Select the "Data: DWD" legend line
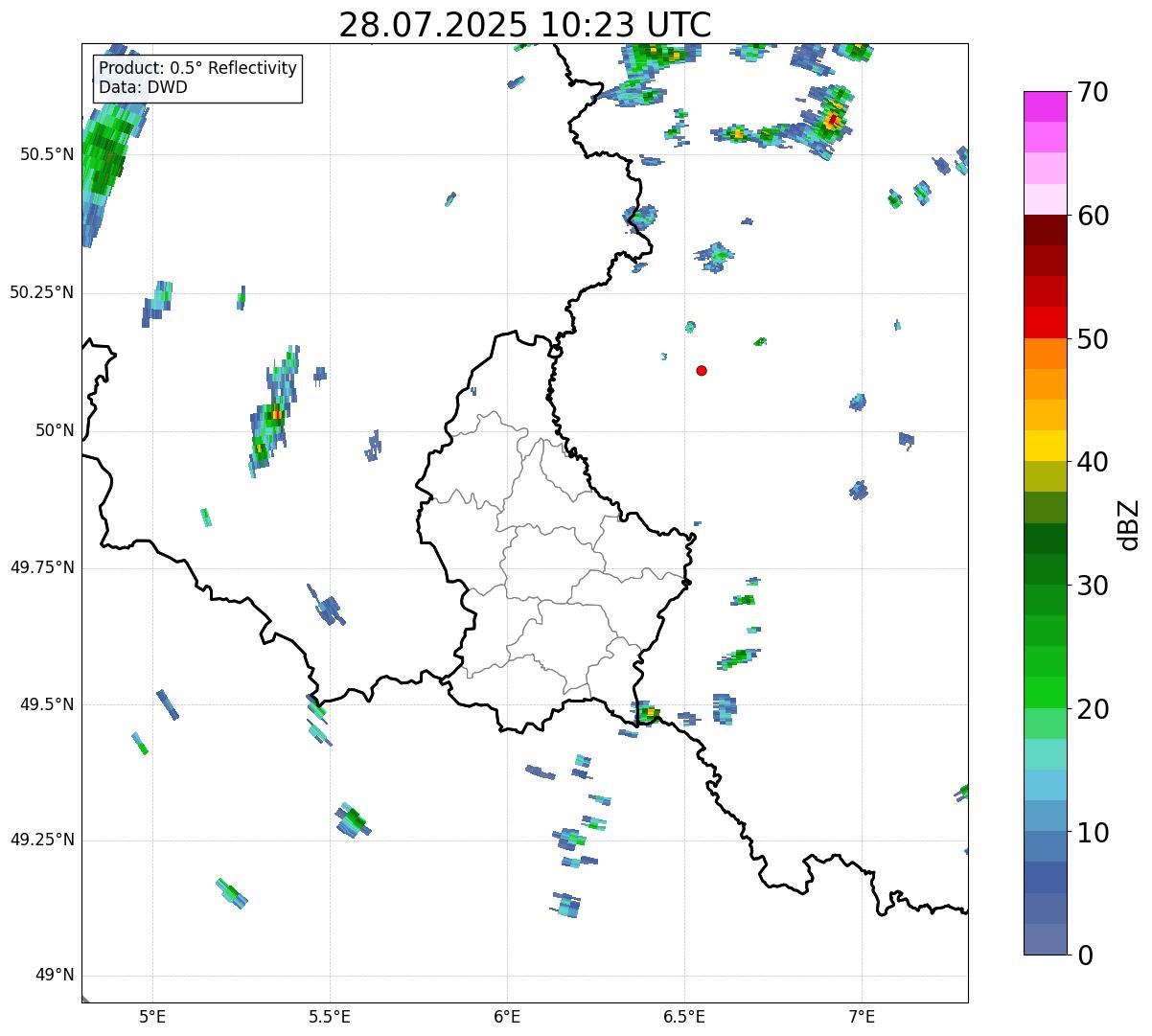This screenshot has height=1036, width=1152. pyautogui.click(x=143, y=87)
